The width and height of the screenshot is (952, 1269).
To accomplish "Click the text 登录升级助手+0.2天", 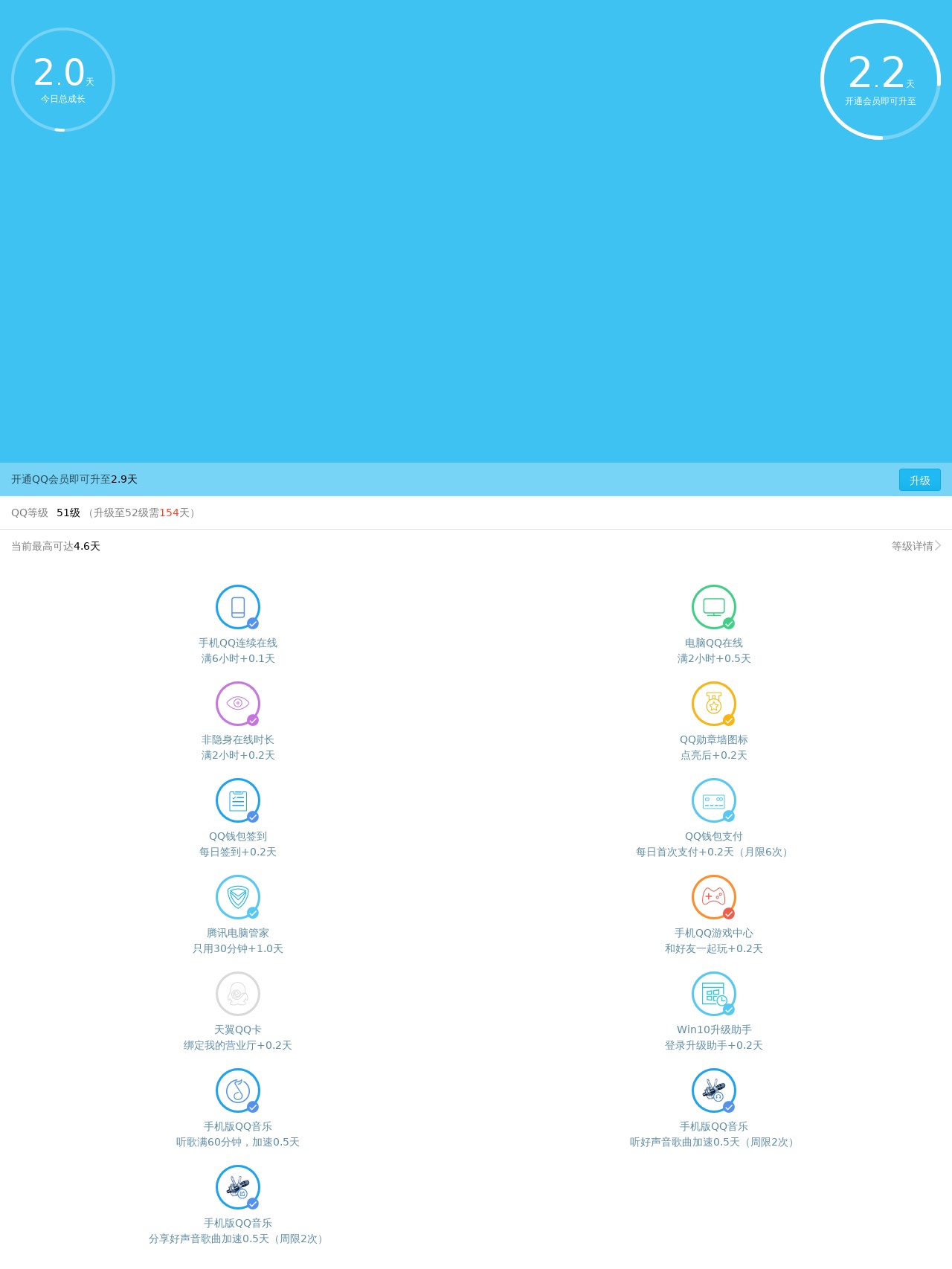I will click(714, 1045).
